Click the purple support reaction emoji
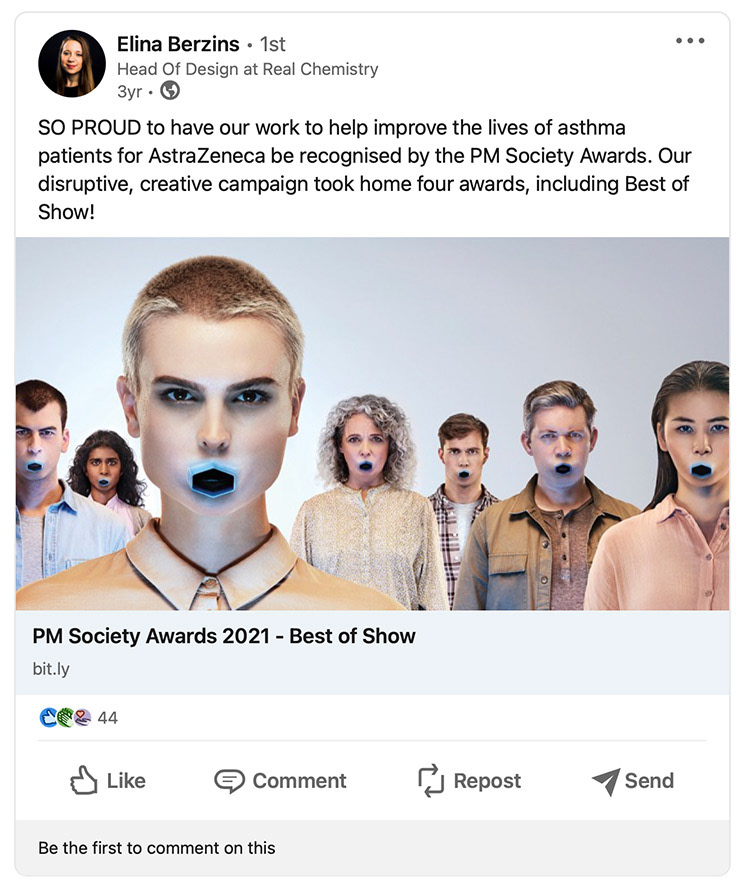The height and width of the screenshot is (891, 750). coord(82,718)
